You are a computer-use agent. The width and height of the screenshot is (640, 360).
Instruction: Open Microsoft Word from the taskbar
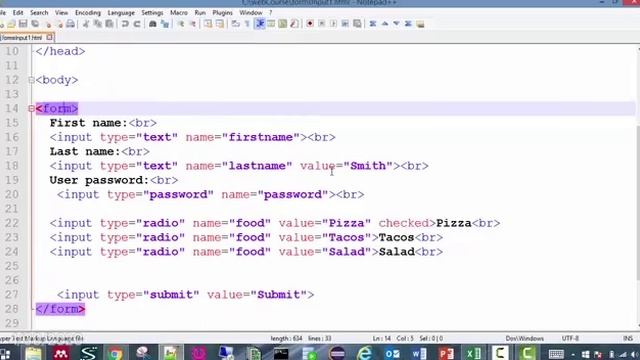419,353
